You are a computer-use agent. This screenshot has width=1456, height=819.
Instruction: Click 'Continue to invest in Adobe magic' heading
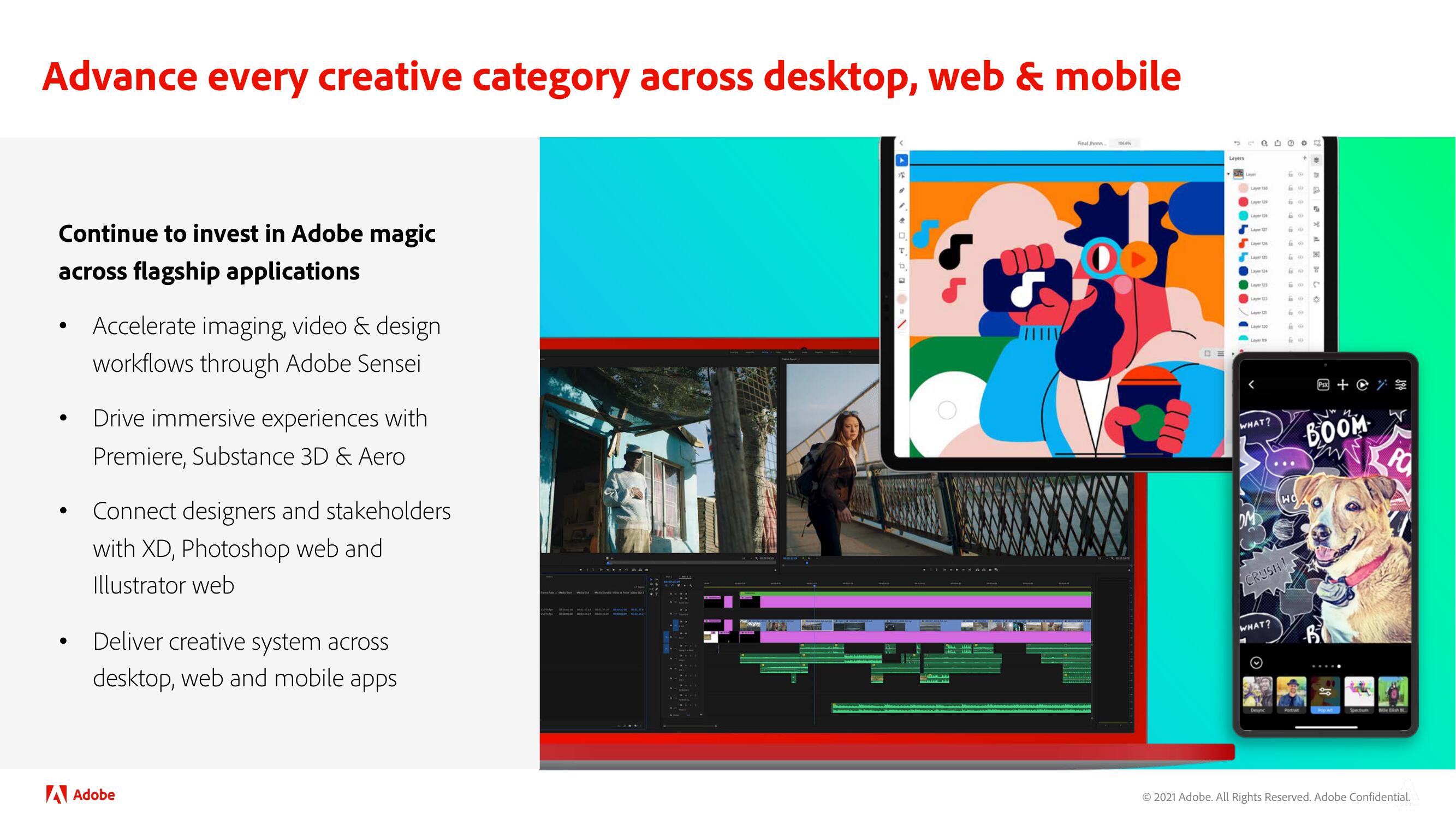[x=247, y=234]
